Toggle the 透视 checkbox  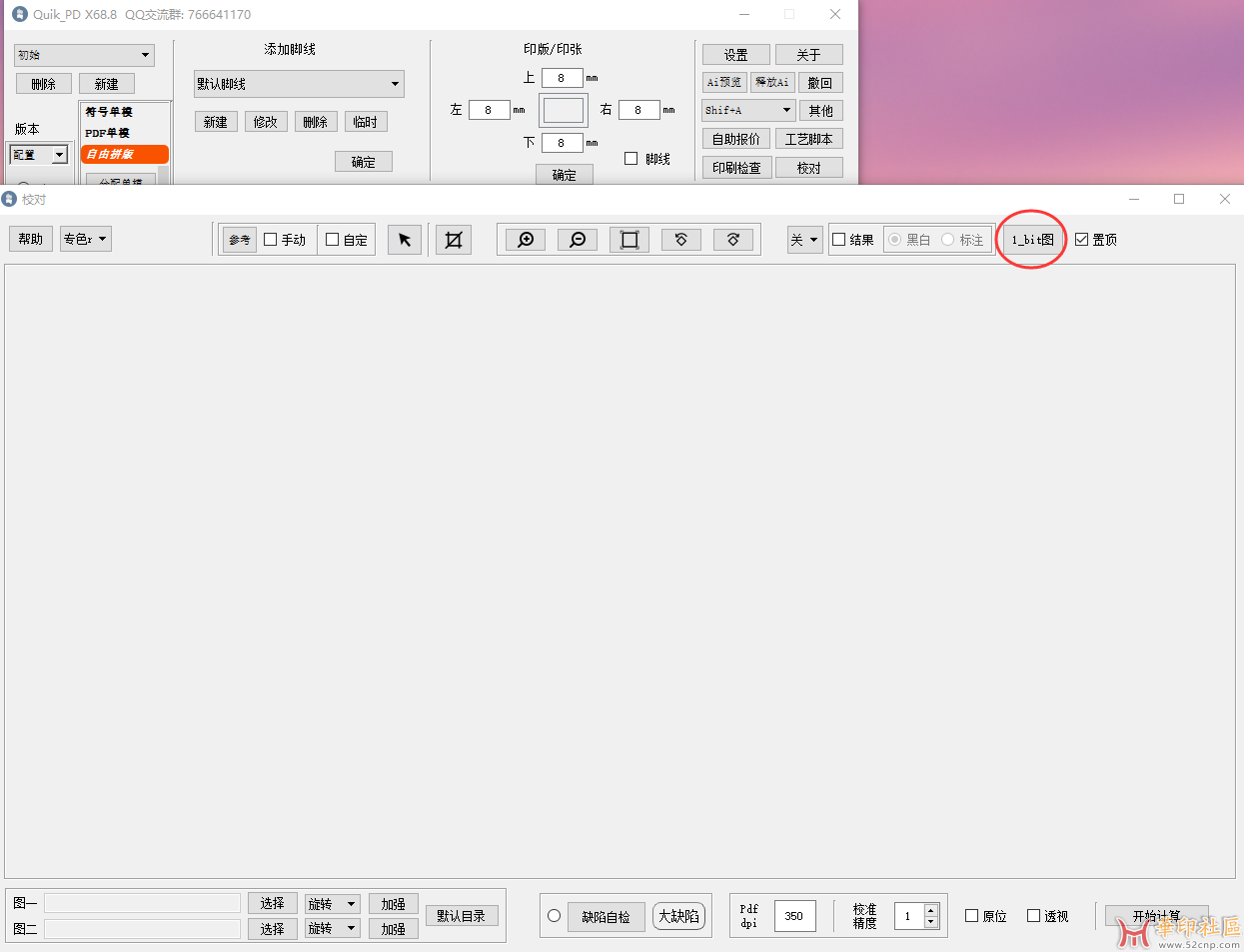pyautogui.click(x=1034, y=916)
